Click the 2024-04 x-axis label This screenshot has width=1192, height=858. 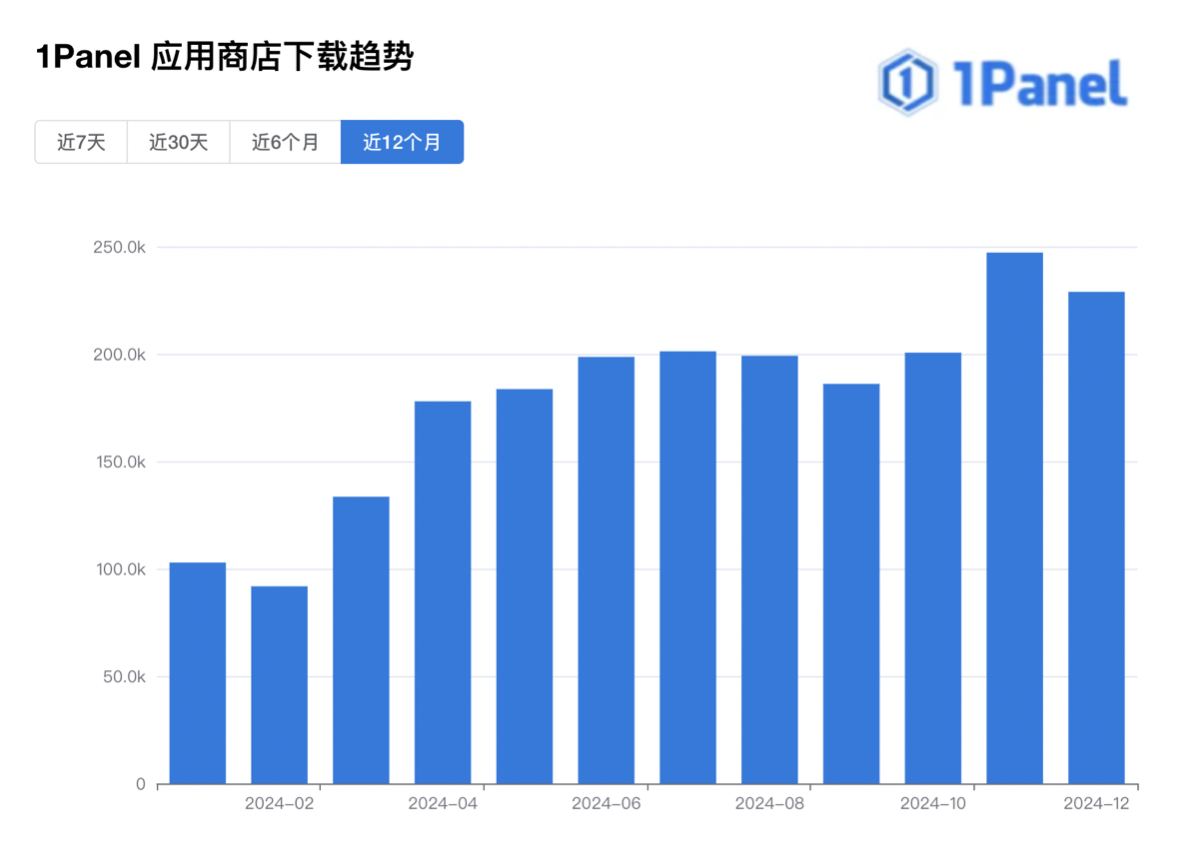pyautogui.click(x=442, y=803)
